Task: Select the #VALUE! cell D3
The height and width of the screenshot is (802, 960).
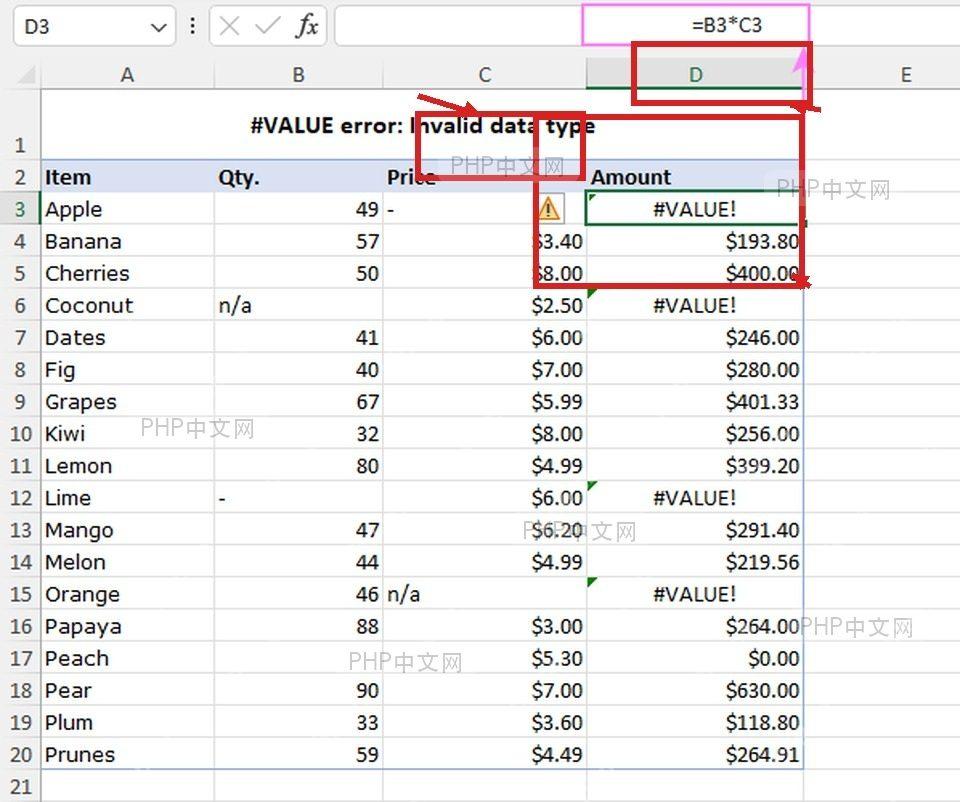Action: point(695,209)
